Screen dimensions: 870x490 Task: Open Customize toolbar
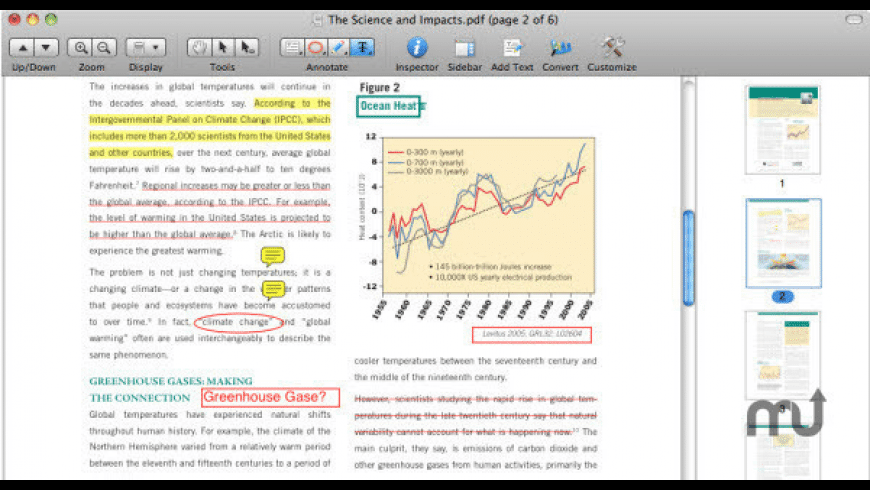click(x=612, y=48)
